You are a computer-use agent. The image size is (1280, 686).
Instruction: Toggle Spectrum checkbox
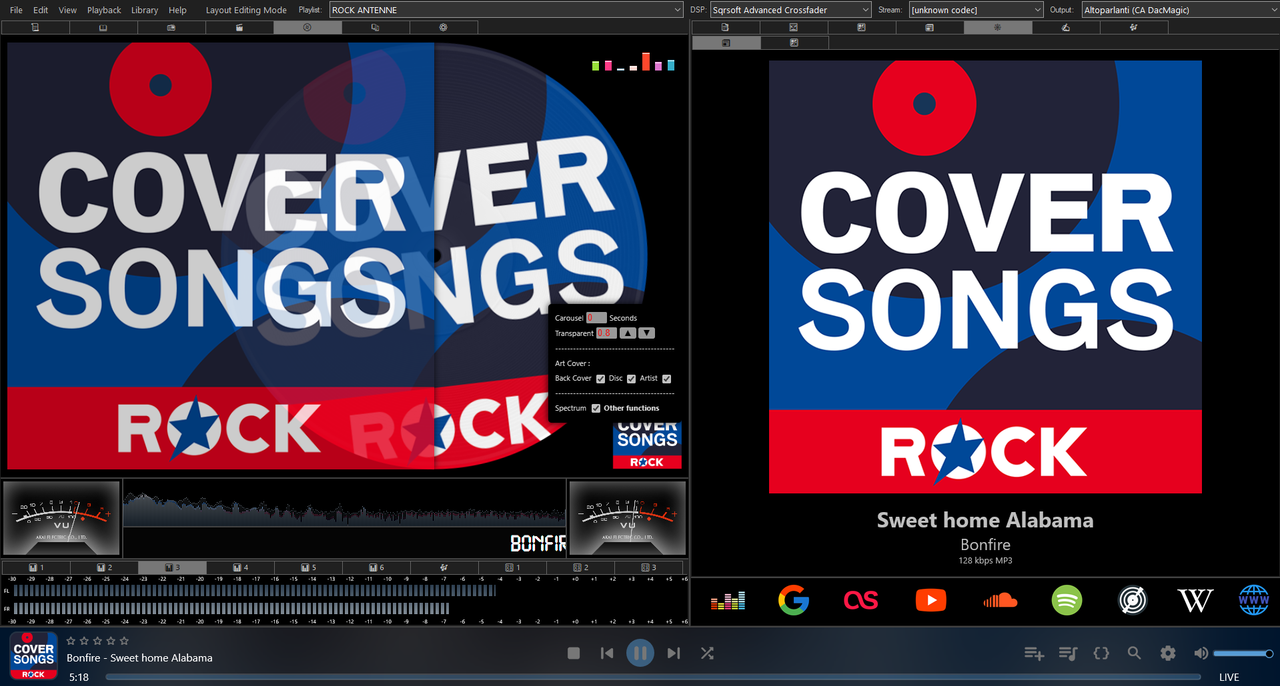[596, 408]
